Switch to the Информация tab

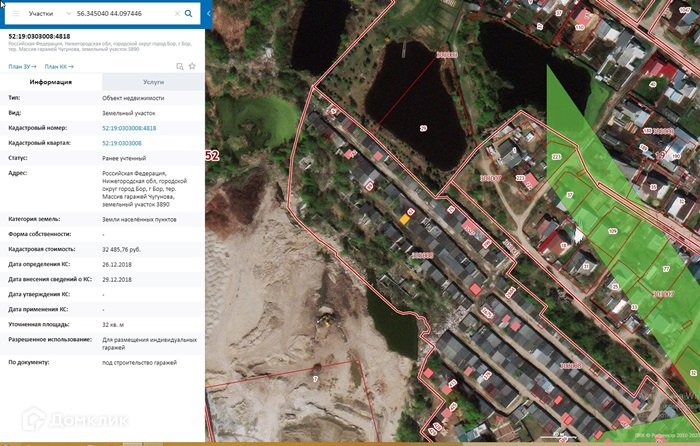click(51, 82)
